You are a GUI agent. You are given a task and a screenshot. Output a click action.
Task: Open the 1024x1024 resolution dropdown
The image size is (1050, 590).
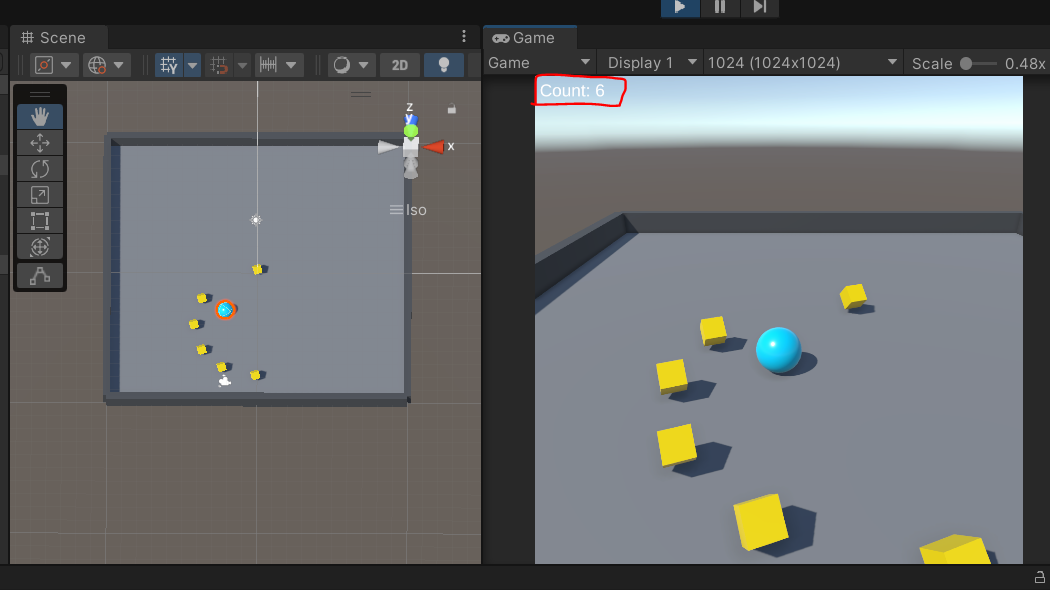tap(802, 62)
